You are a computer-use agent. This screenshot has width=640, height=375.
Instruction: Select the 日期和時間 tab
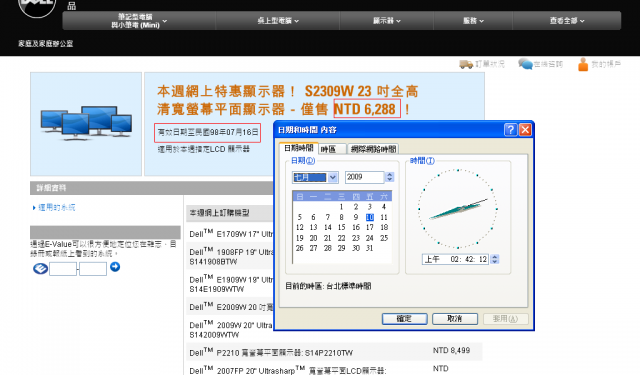pos(298,148)
